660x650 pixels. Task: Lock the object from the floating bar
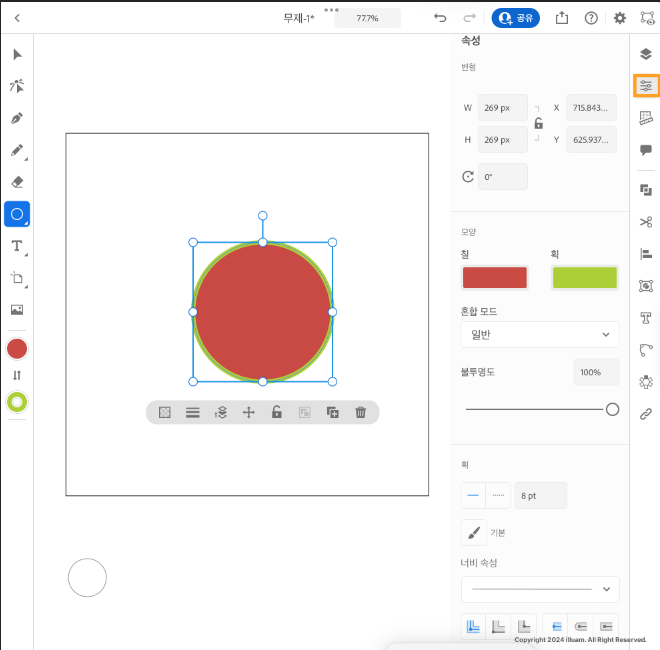click(277, 412)
